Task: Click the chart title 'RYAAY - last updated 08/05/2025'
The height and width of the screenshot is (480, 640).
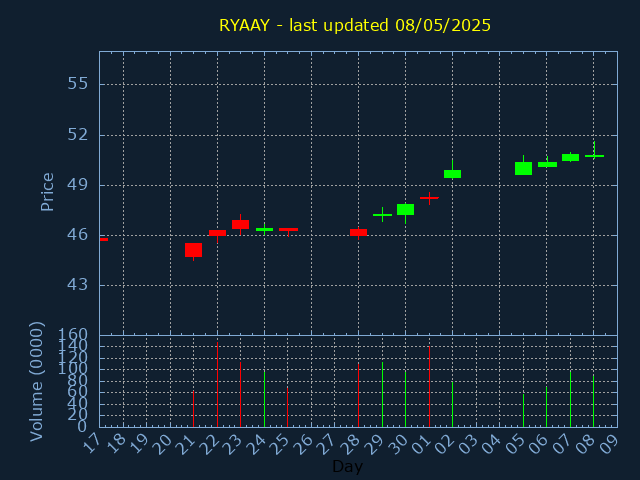Action: pyautogui.click(x=355, y=25)
